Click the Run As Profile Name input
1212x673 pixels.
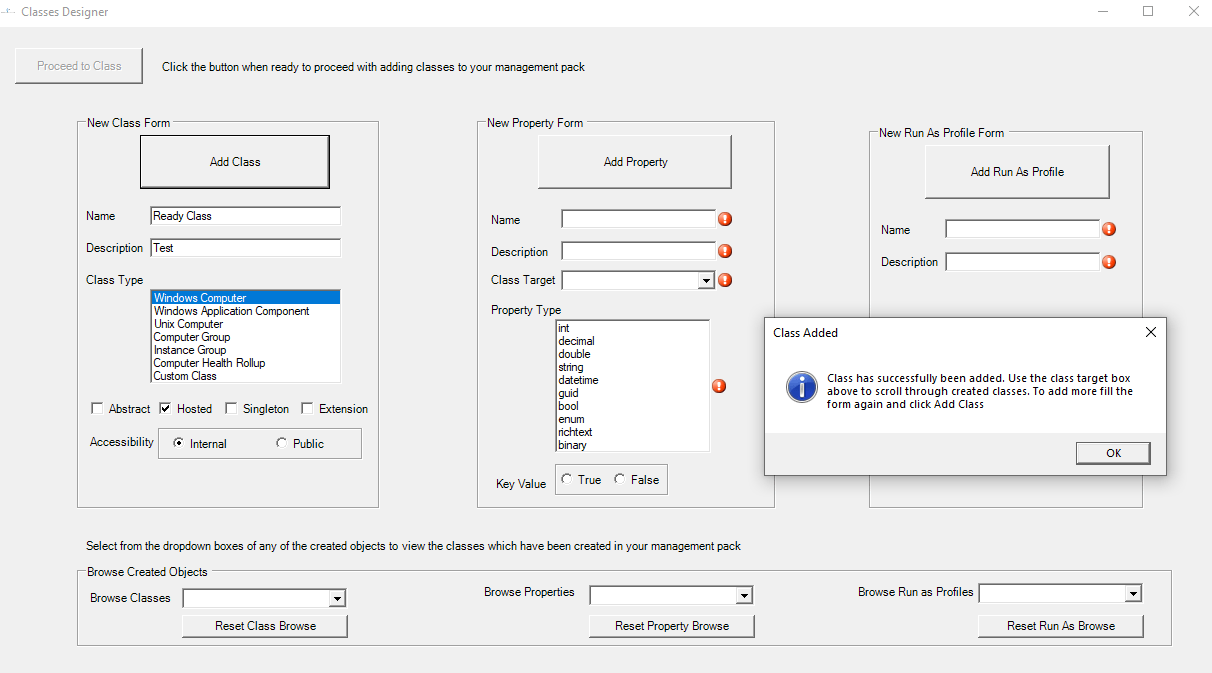(x=1022, y=229)
